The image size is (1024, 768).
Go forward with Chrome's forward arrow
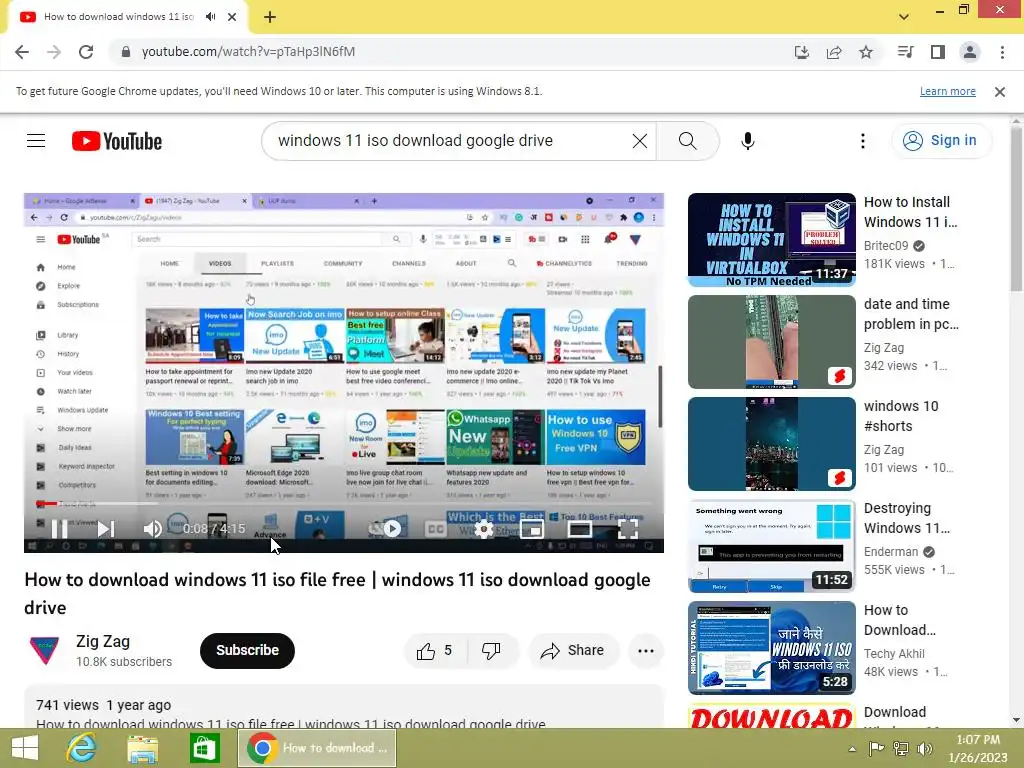54,52
